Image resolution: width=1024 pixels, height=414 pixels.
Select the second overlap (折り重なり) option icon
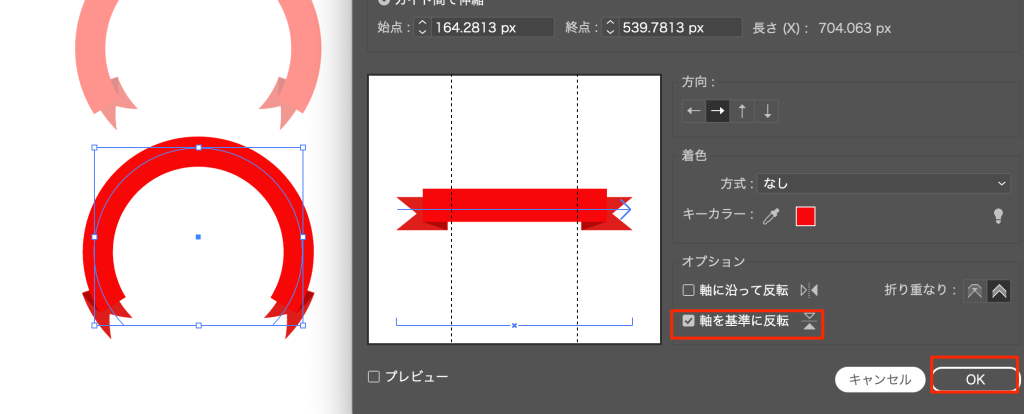point(998,290)
